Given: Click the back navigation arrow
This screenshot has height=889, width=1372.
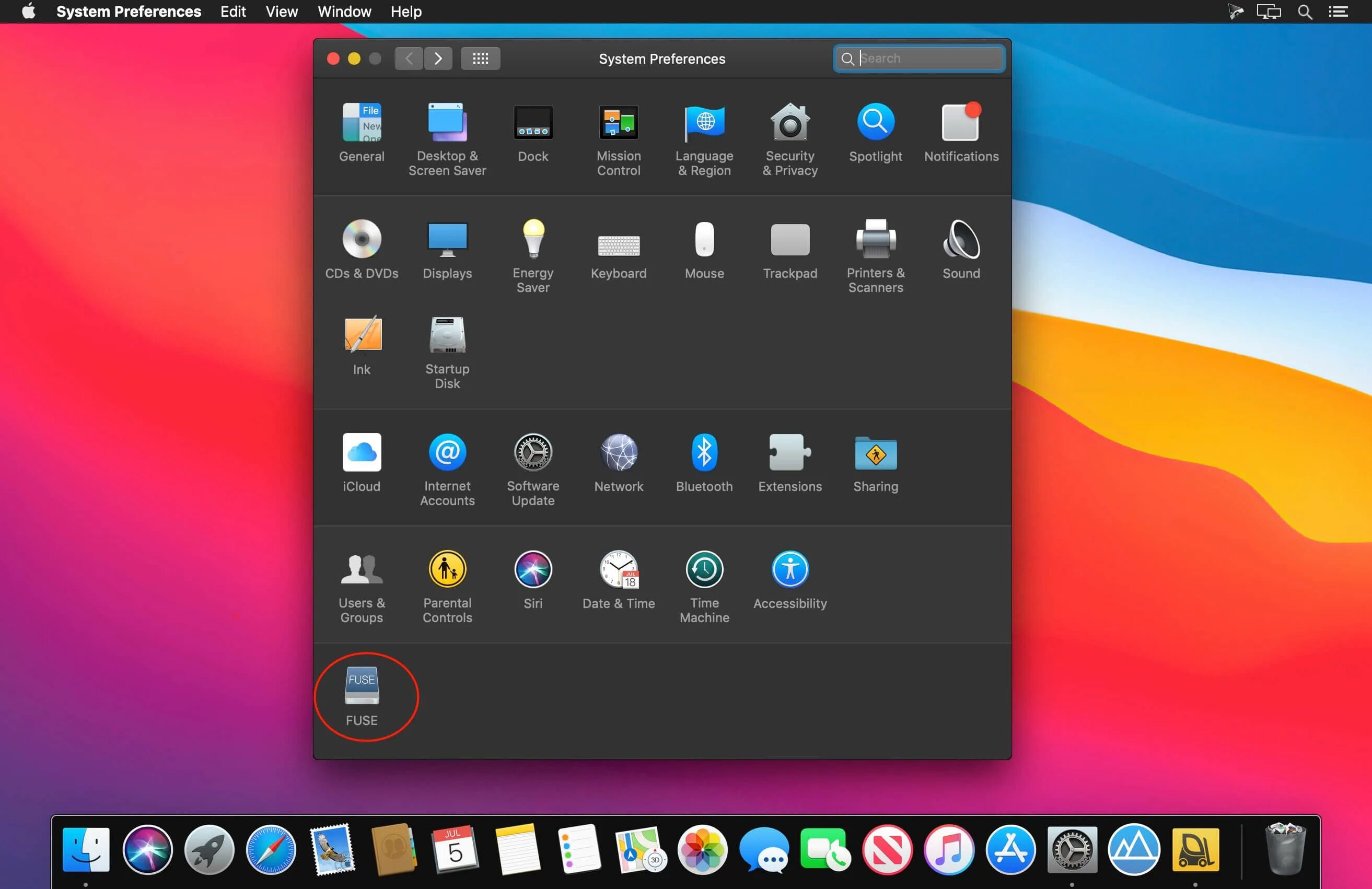Looking at the screenshot, I should click(409, 59).
